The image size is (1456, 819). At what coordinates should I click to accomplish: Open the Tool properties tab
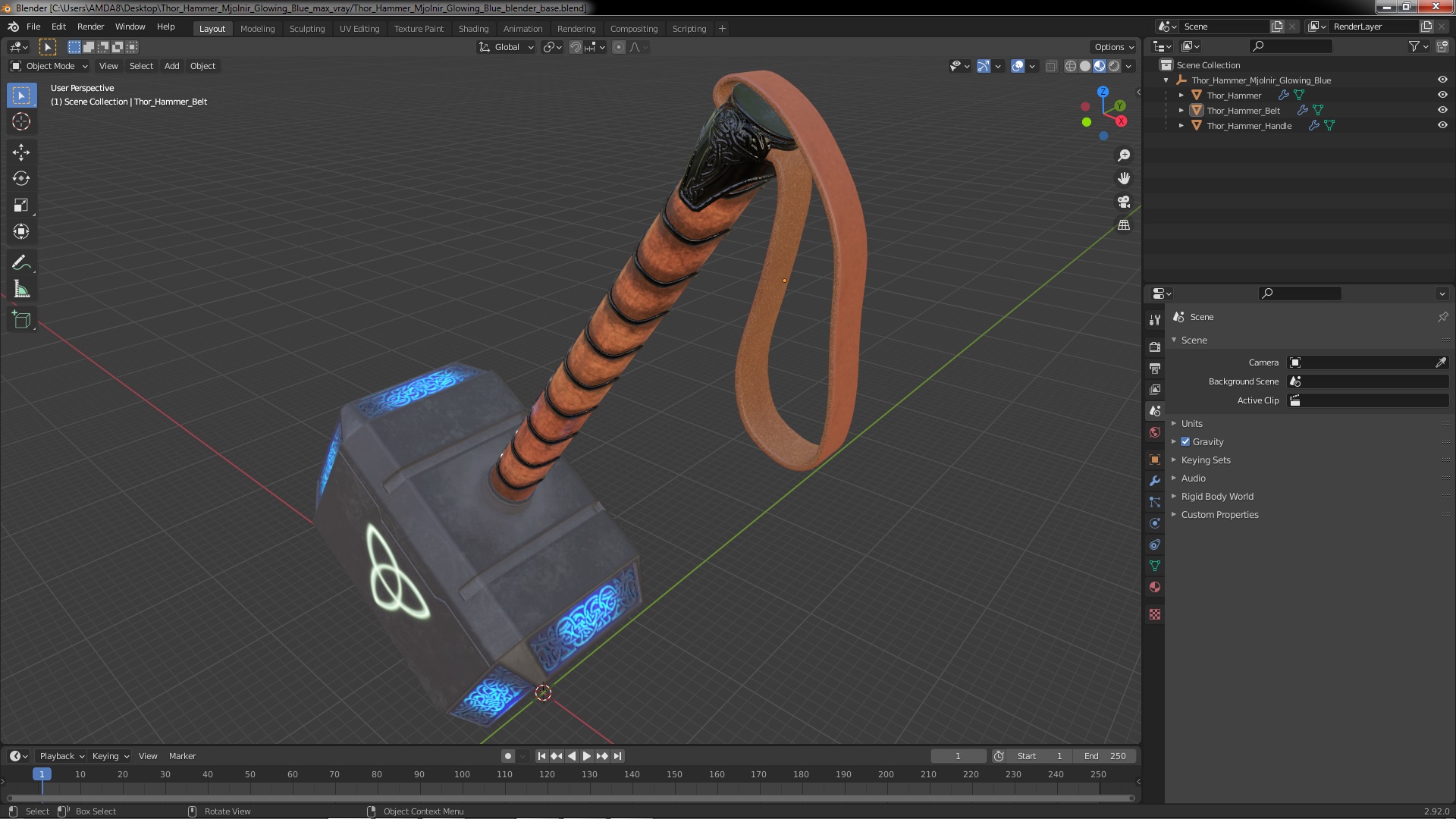[1155, 320]
